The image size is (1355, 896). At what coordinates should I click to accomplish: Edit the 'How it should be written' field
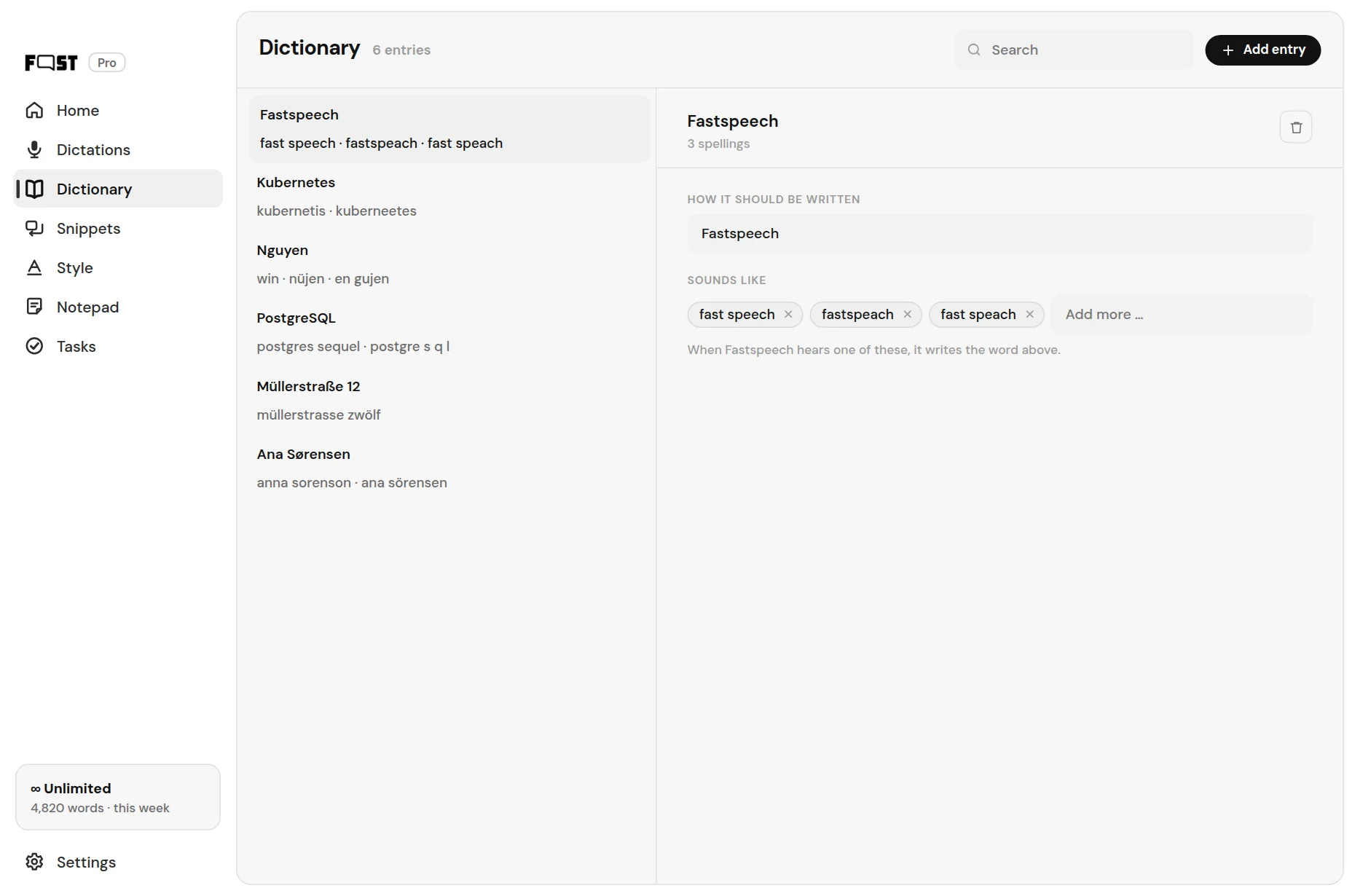tap(999, 234)
